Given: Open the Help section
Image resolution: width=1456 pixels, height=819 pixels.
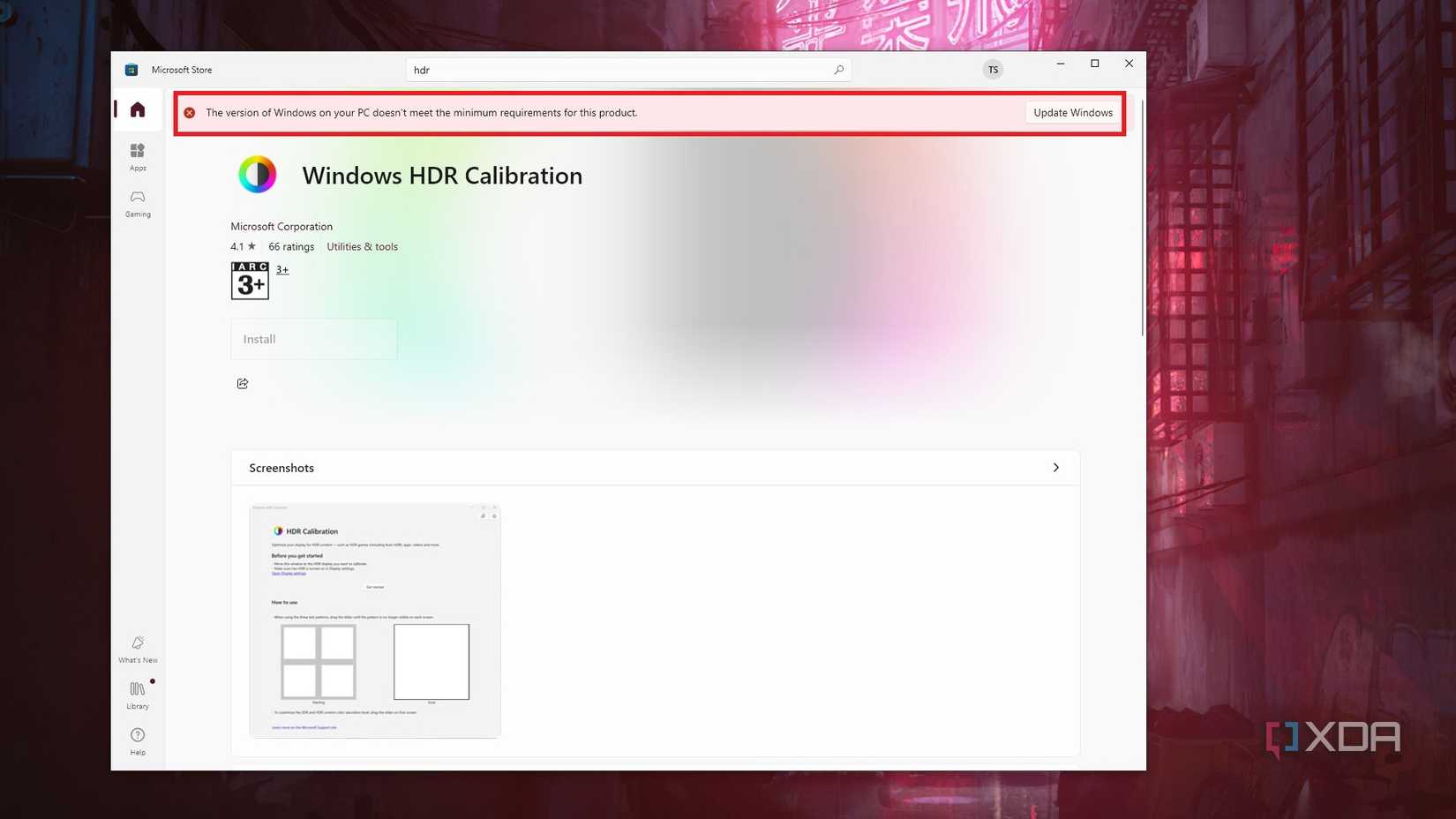Looking at the screenshot, I should click(138, 741).
